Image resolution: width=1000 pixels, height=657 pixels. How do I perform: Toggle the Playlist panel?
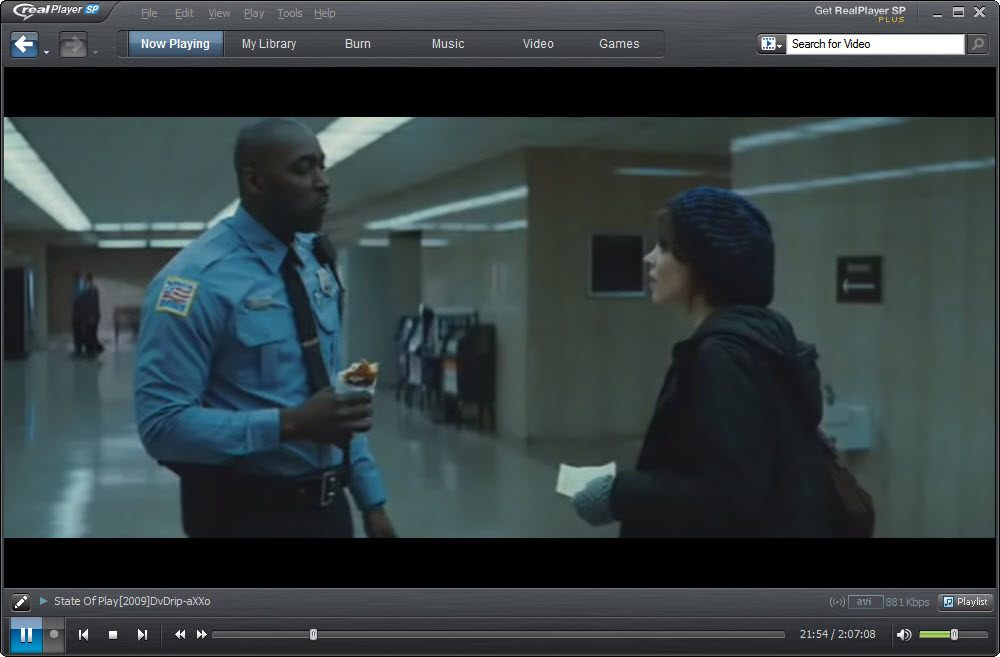(x=965, y=602)
